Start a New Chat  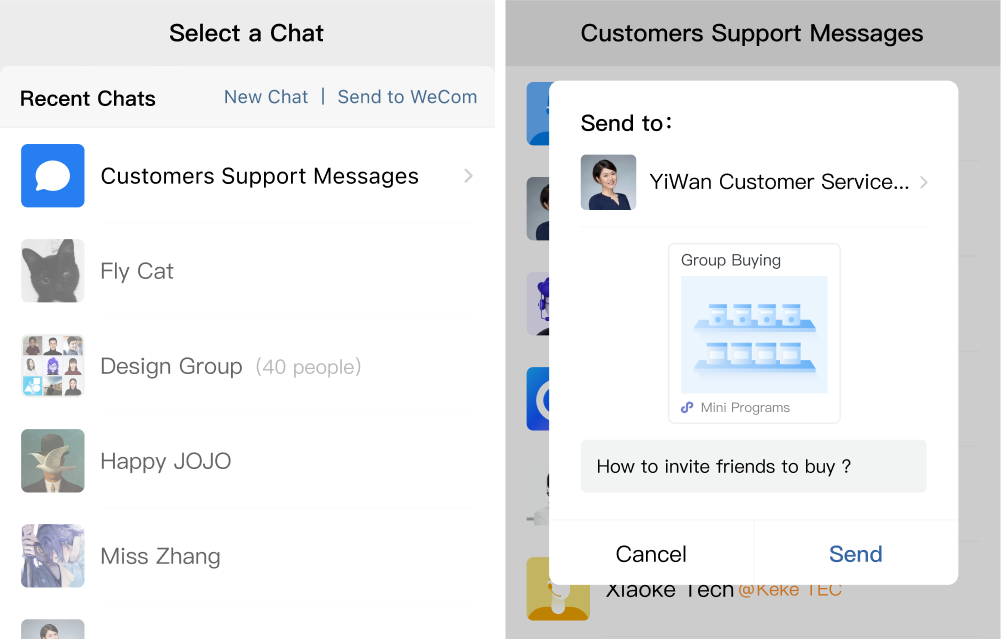[266, 97]
